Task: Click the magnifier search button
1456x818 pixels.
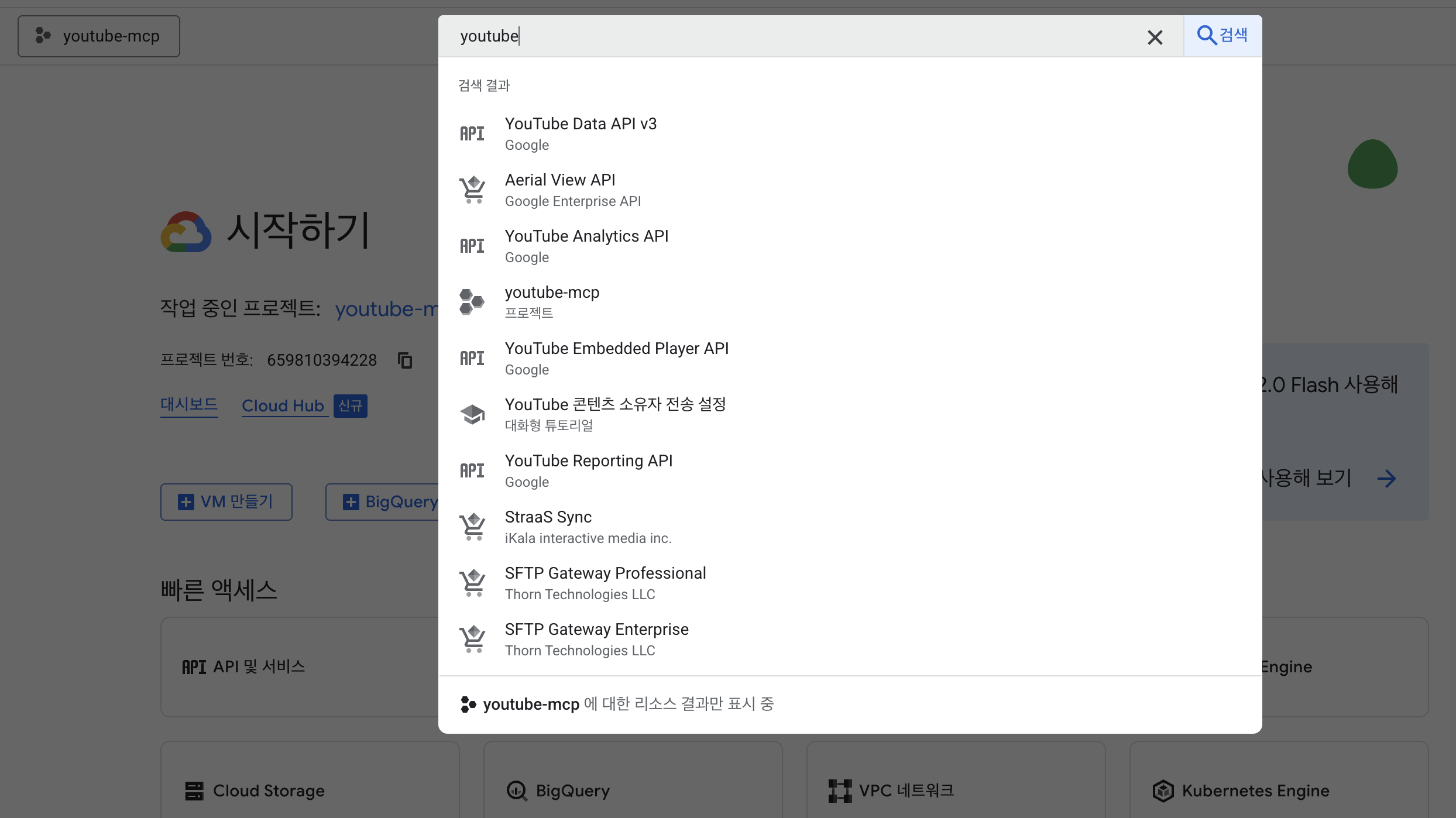Action: pos(1222,36)
